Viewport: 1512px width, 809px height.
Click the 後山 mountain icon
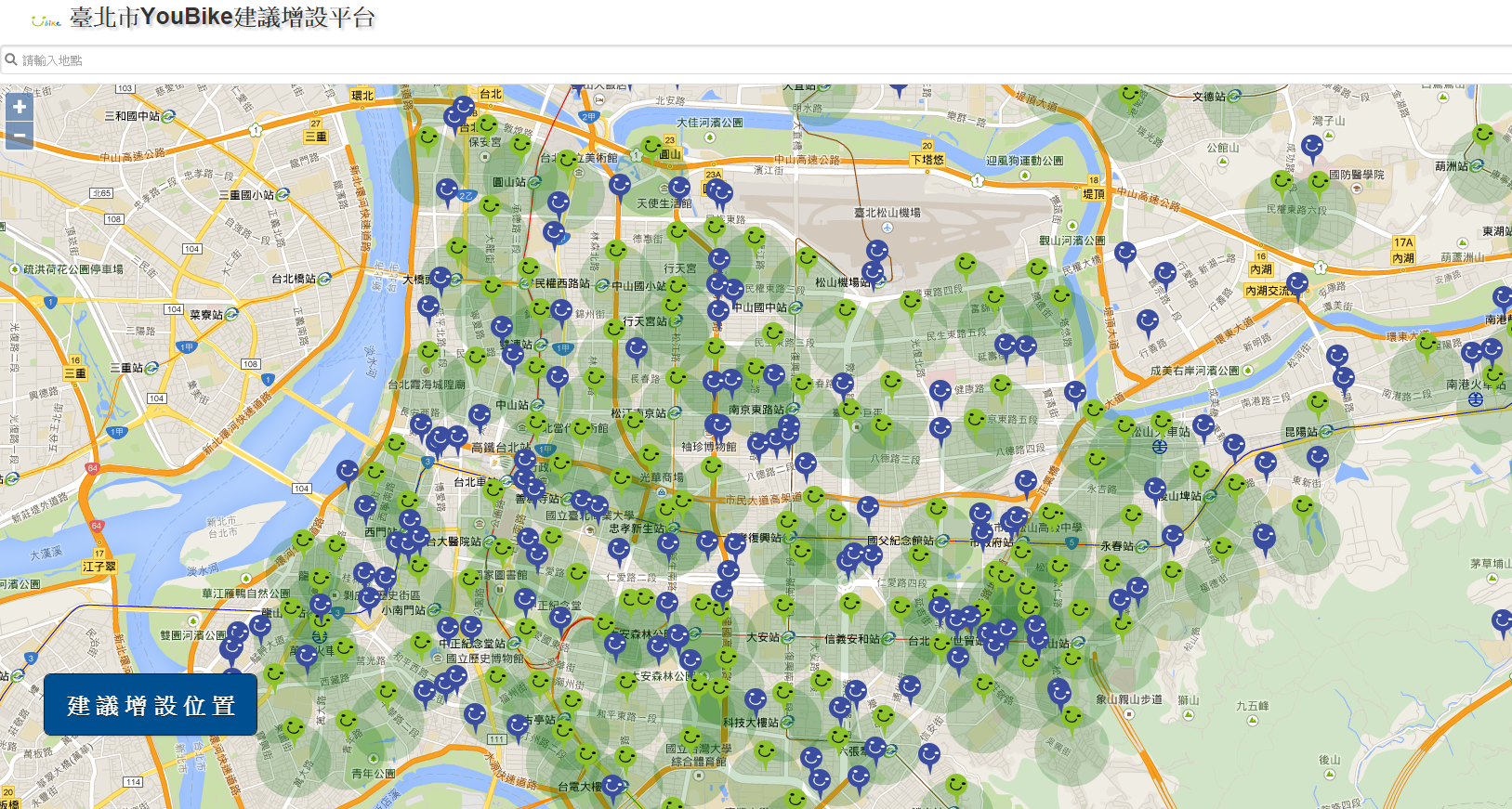point(1330,774)
